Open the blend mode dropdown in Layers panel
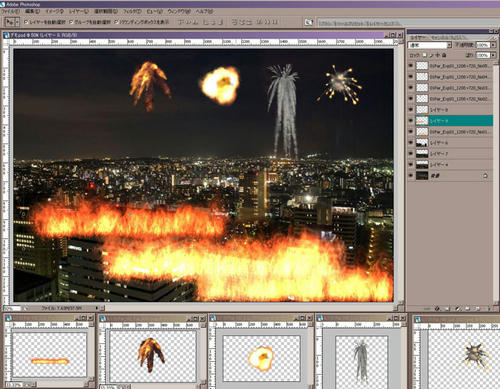This screenshot has height=389, width=500. coord(430,45)
